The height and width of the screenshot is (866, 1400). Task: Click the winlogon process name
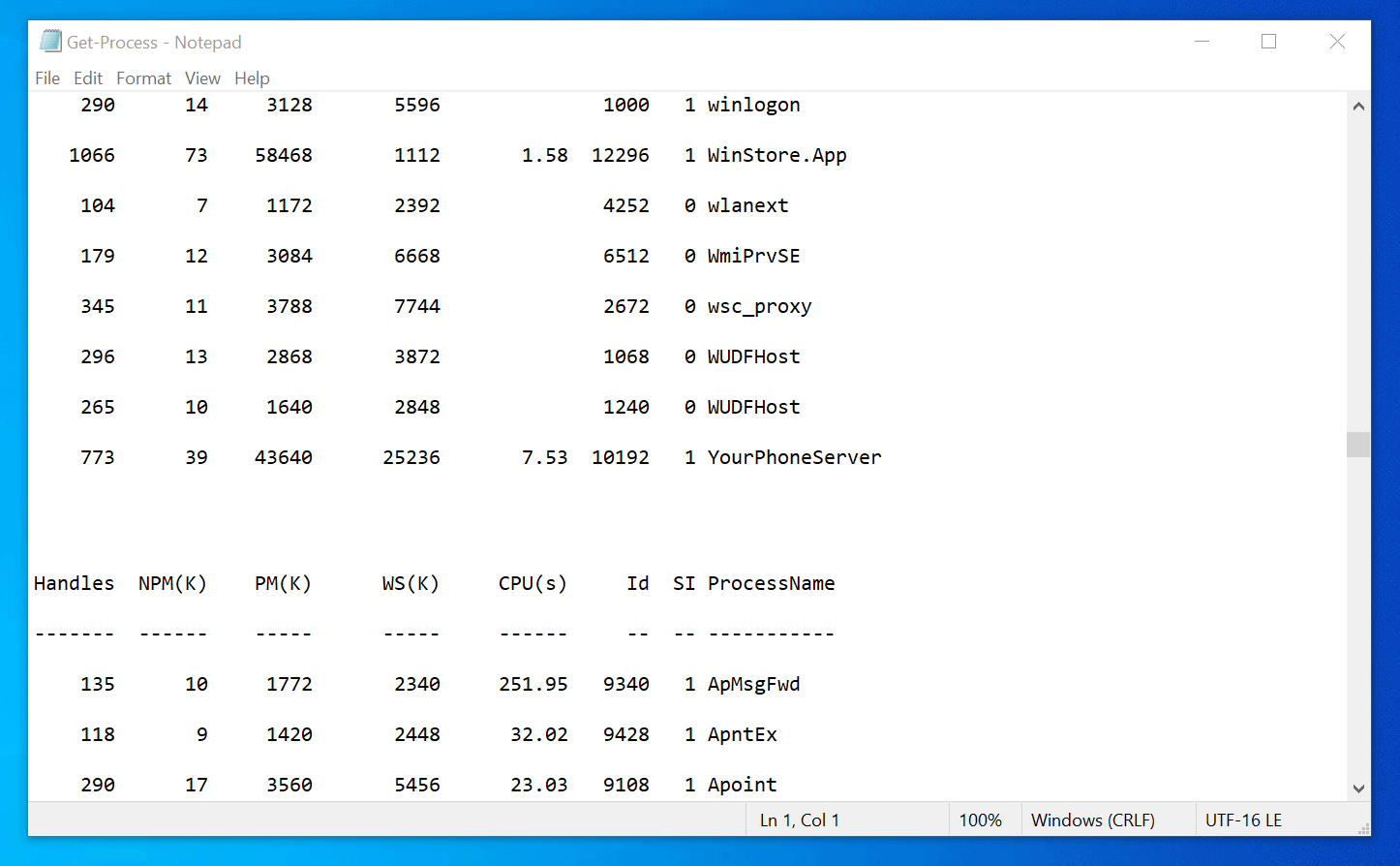[x=754, y=105]
